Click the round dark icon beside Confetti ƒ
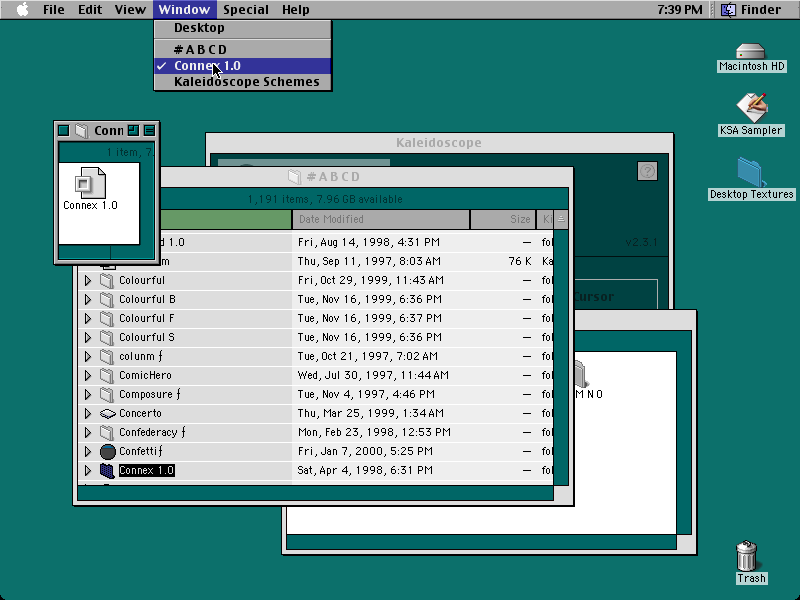 [x=107, y=452]
